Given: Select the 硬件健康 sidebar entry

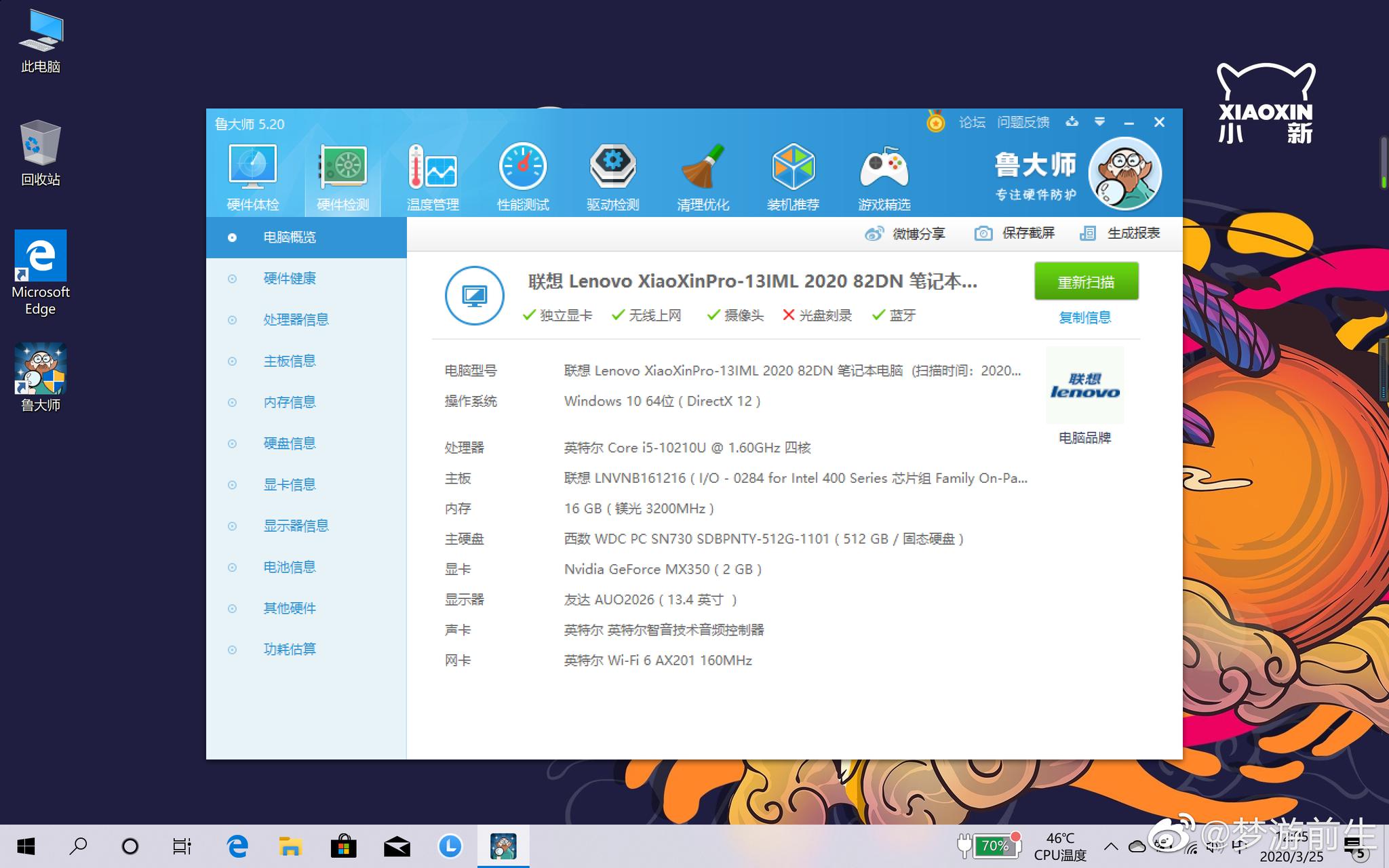Looking at the screenshot, I should click(x=289, y=278).
